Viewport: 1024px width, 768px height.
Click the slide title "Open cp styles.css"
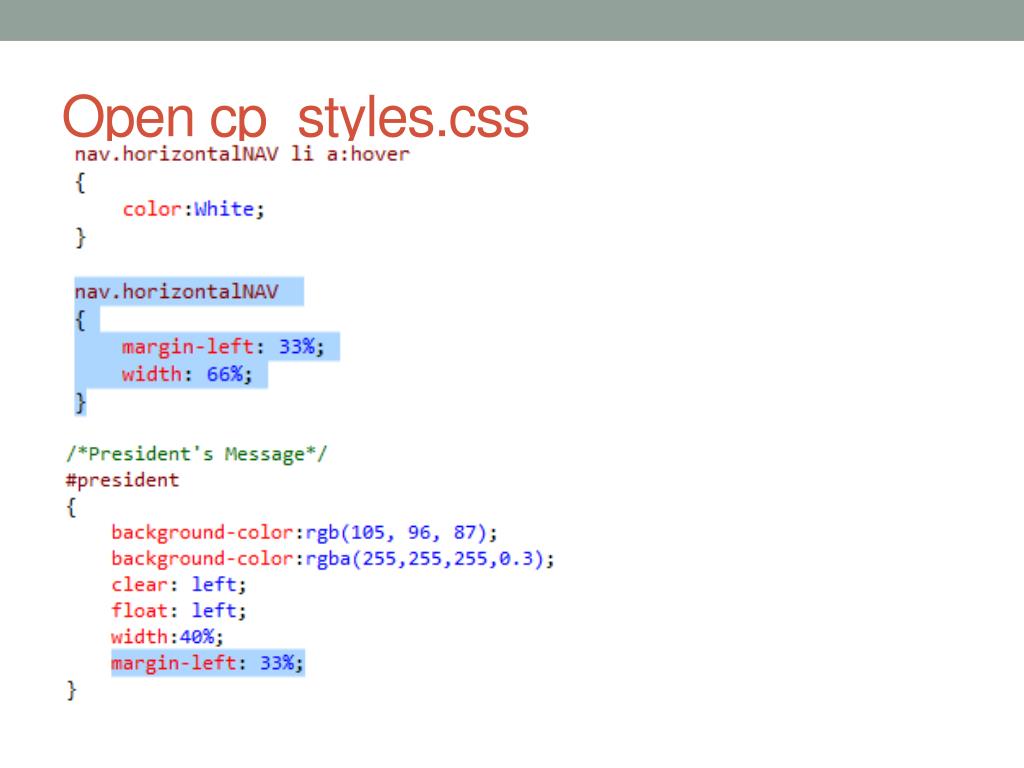point(295,118)
